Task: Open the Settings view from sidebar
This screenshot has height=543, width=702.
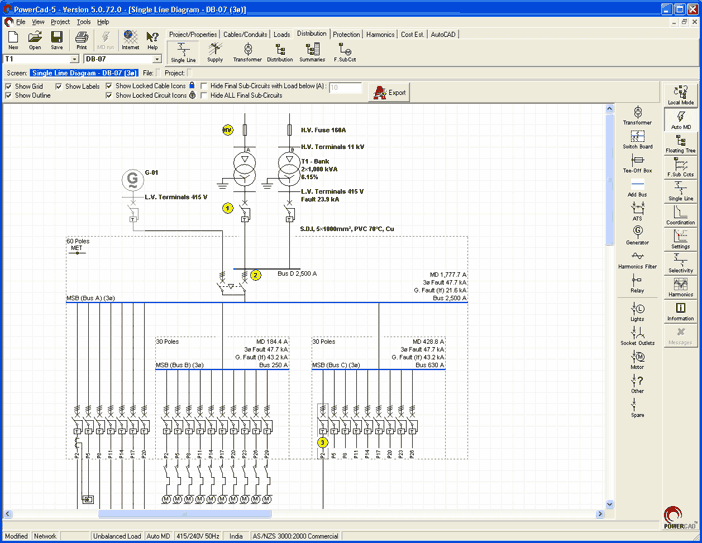Action: pyautogui.click(x=681, y=239)
